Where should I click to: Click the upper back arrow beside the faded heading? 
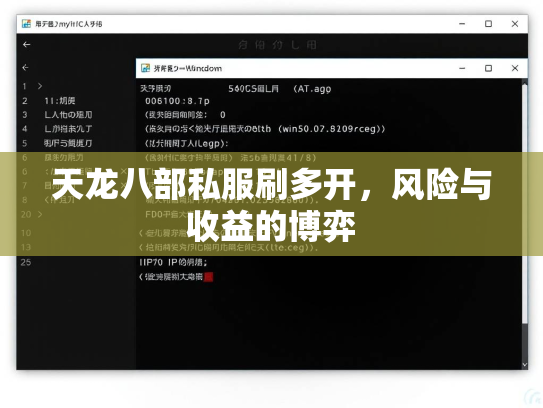[26, 45]
